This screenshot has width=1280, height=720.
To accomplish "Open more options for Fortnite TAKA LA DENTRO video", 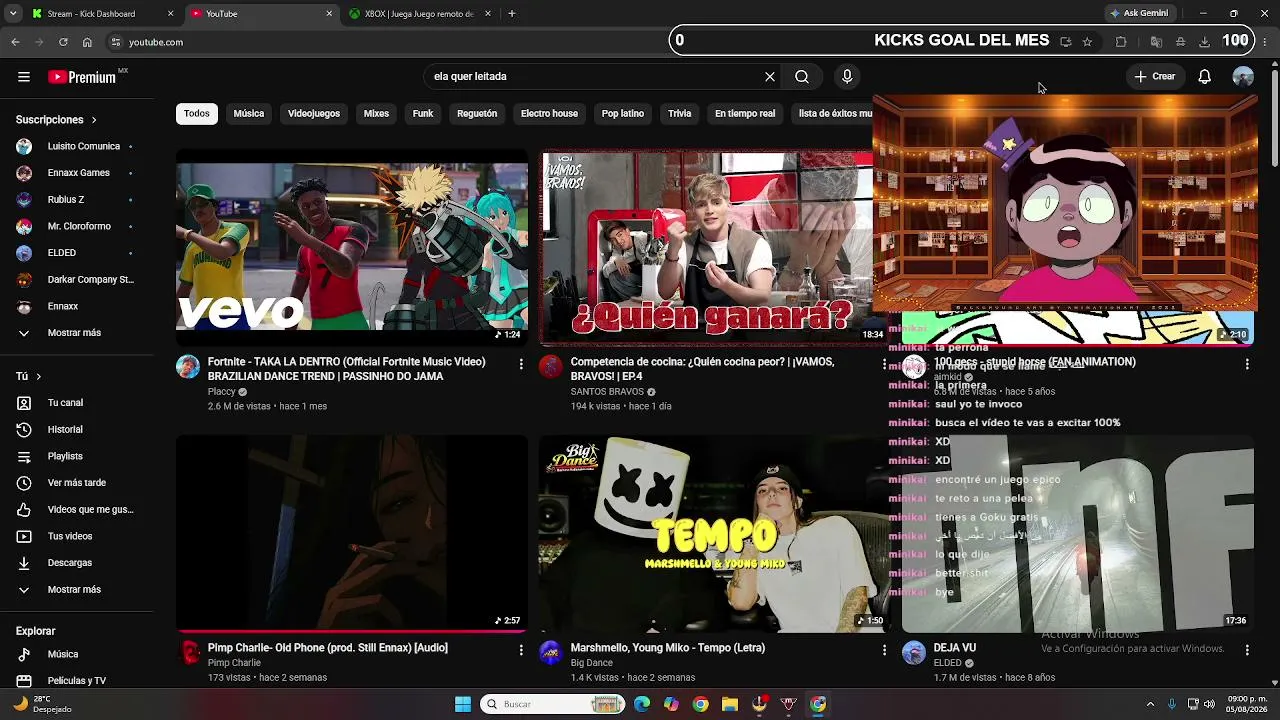I will point(521,365).
